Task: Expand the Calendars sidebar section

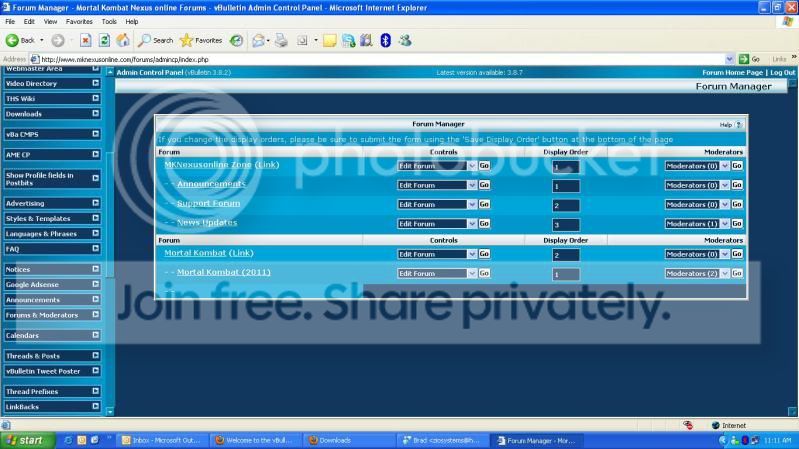Action: pos(95,335)
